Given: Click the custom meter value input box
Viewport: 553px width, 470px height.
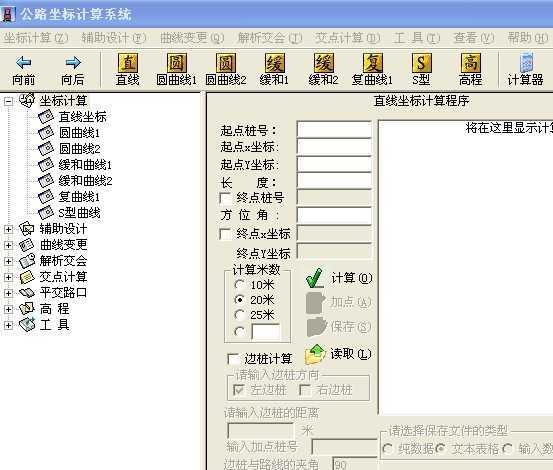Looking at the screenshot, I should (266, 332).
